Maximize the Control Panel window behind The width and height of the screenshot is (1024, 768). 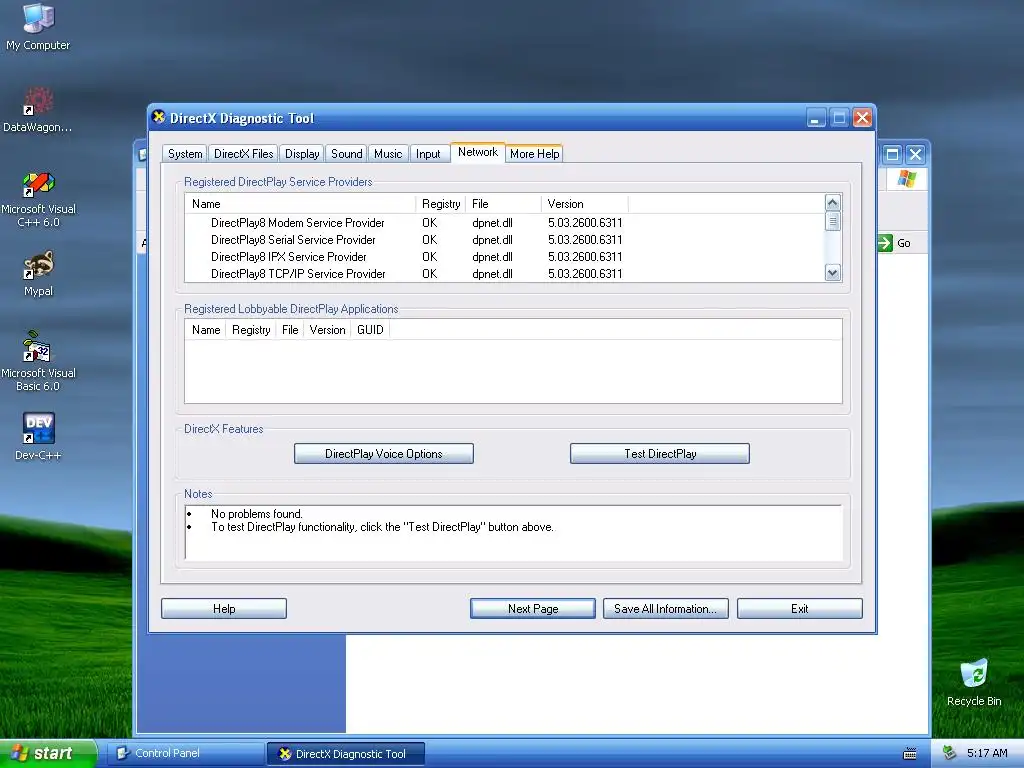pos(892,154)
